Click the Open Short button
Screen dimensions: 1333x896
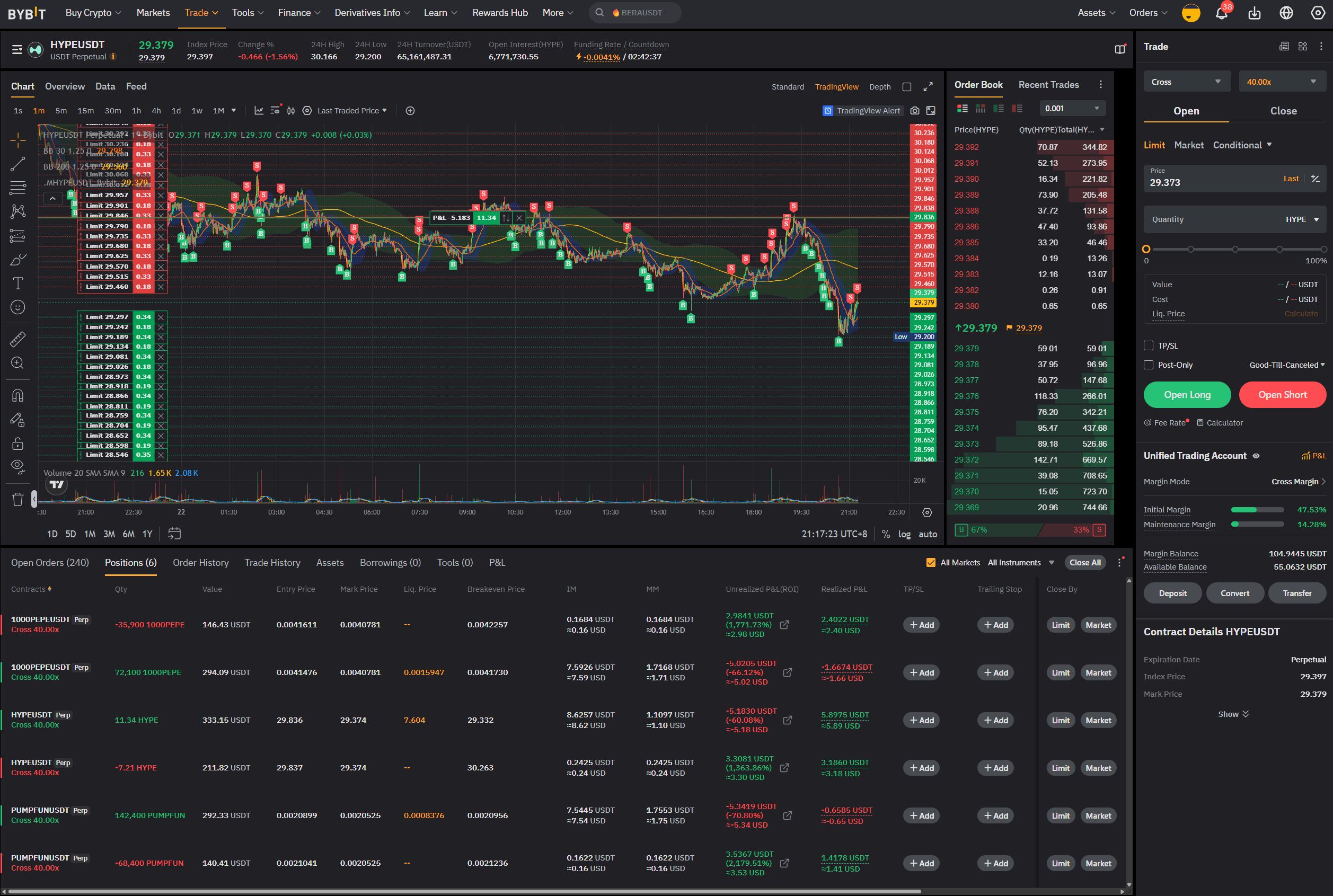tap(1282, 394)
